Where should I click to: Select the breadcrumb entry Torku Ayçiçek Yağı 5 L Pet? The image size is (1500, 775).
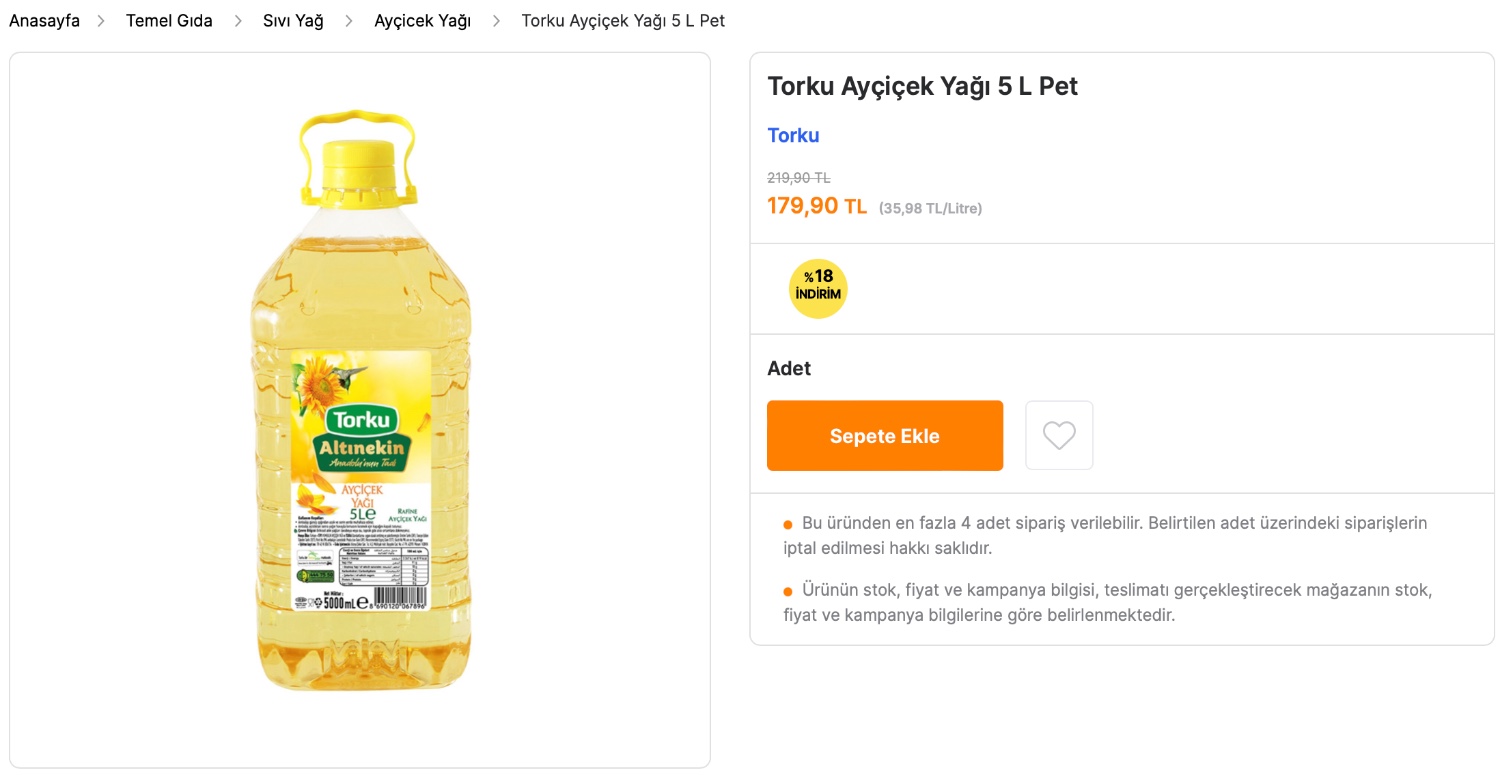pyautogui.click(x=623, y=20)
